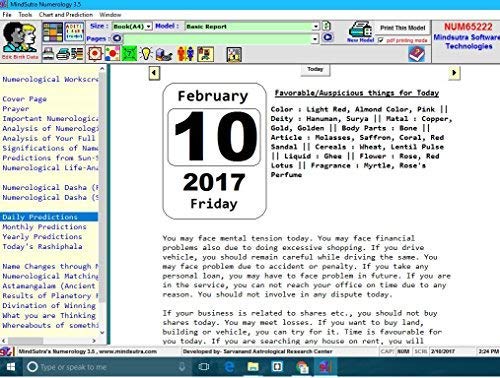The image size is (500, 378).
Task: Open Numerological Workscreen entry in sidebar
Action: pyautogui.click(x=50, y=79)
